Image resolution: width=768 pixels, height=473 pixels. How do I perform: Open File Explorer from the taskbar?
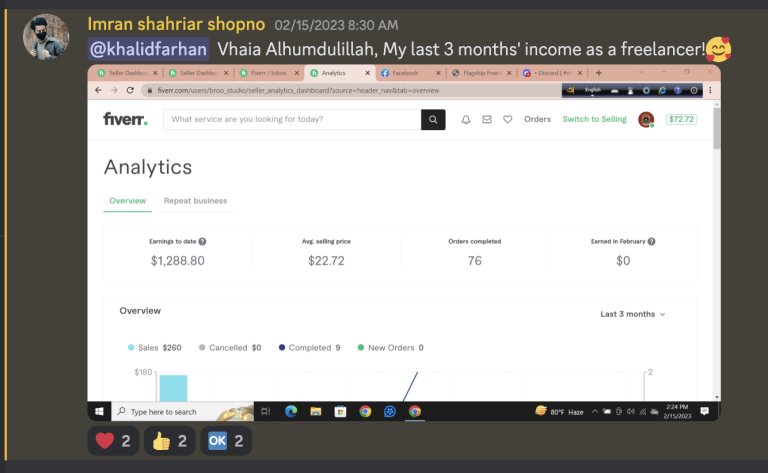[x=316, y=411]
